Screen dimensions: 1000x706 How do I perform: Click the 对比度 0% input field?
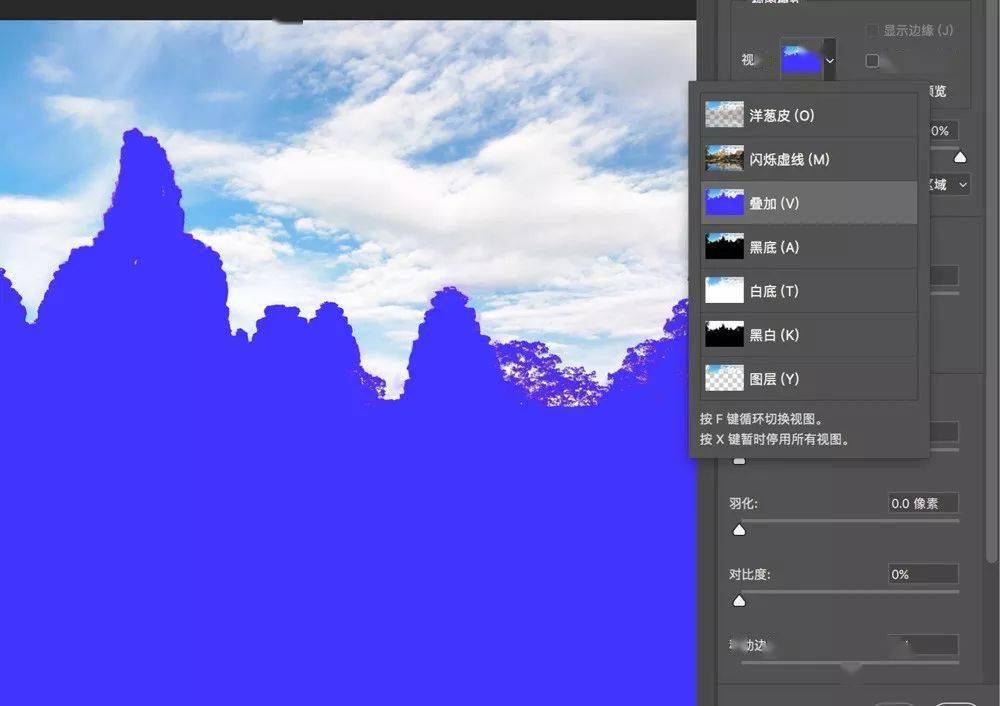pos(923,574)
